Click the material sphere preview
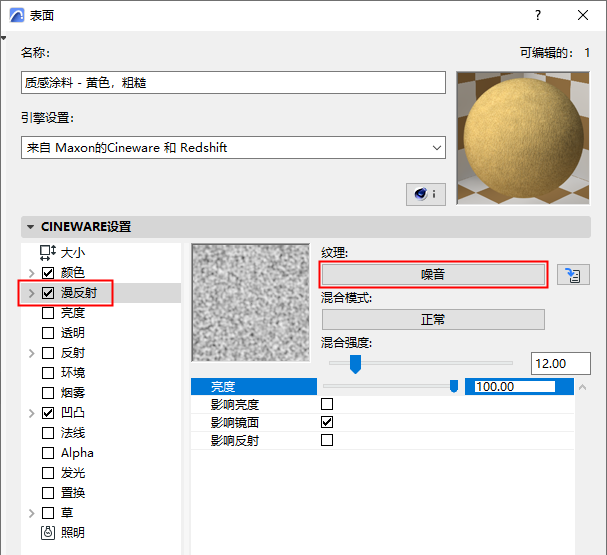607x555 pixels. 523,138
